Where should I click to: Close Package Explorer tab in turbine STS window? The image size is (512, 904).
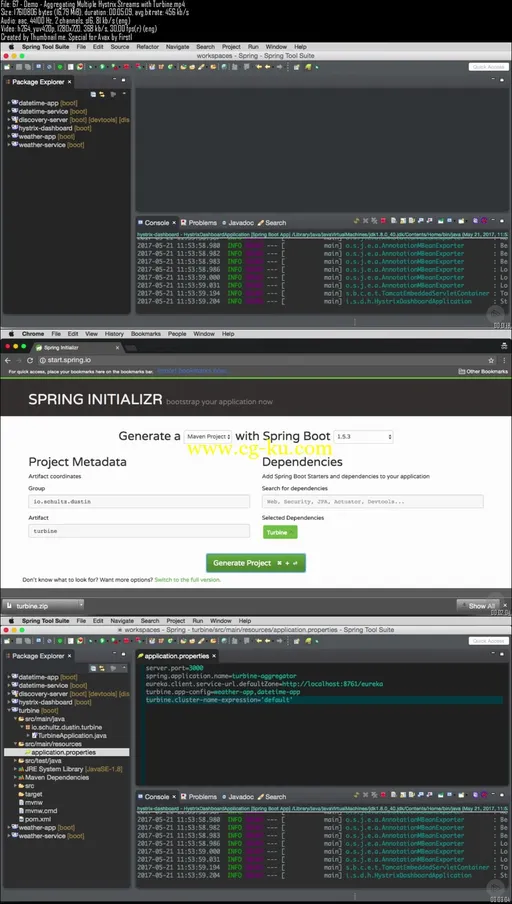(69, 656)
